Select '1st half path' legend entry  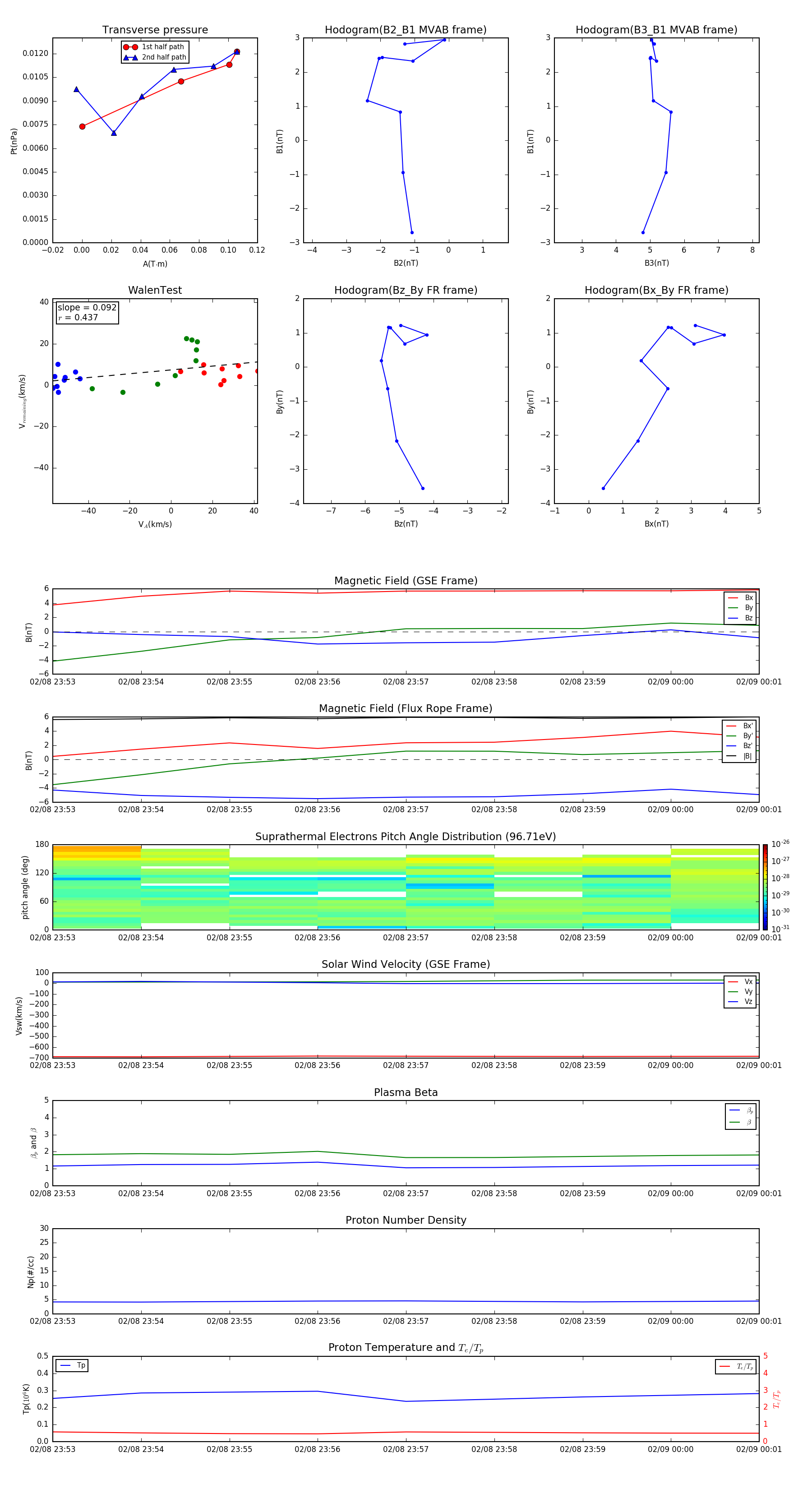[154, 47]
